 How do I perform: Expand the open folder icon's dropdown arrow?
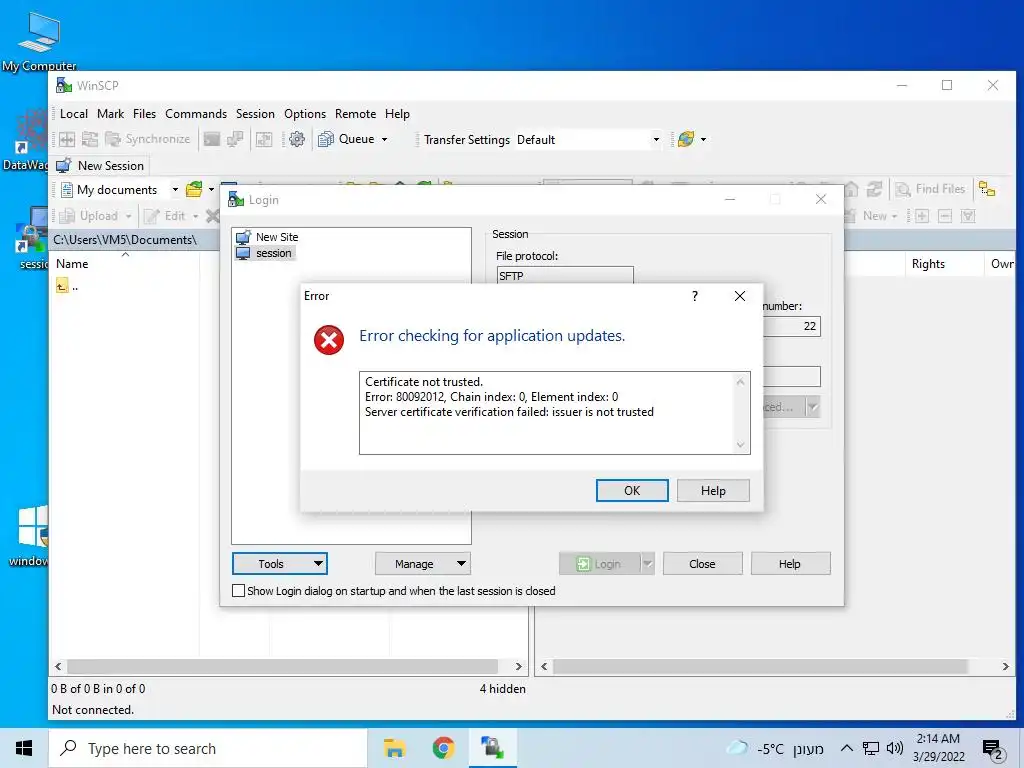coord(211,189)
